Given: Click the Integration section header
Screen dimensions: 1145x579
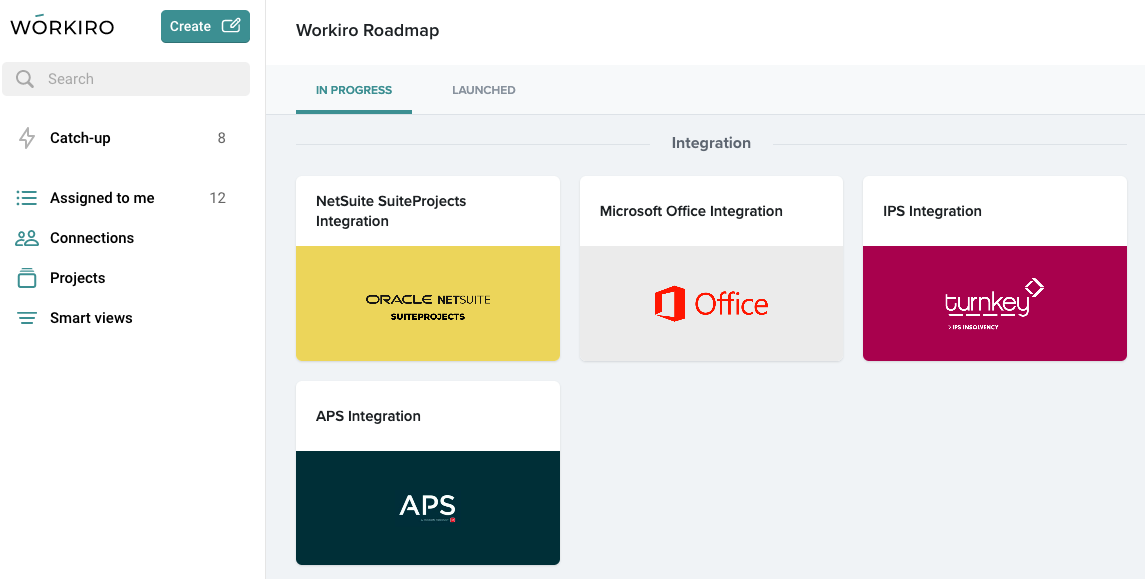Looking at the screenshot, I should coord(711,143).
